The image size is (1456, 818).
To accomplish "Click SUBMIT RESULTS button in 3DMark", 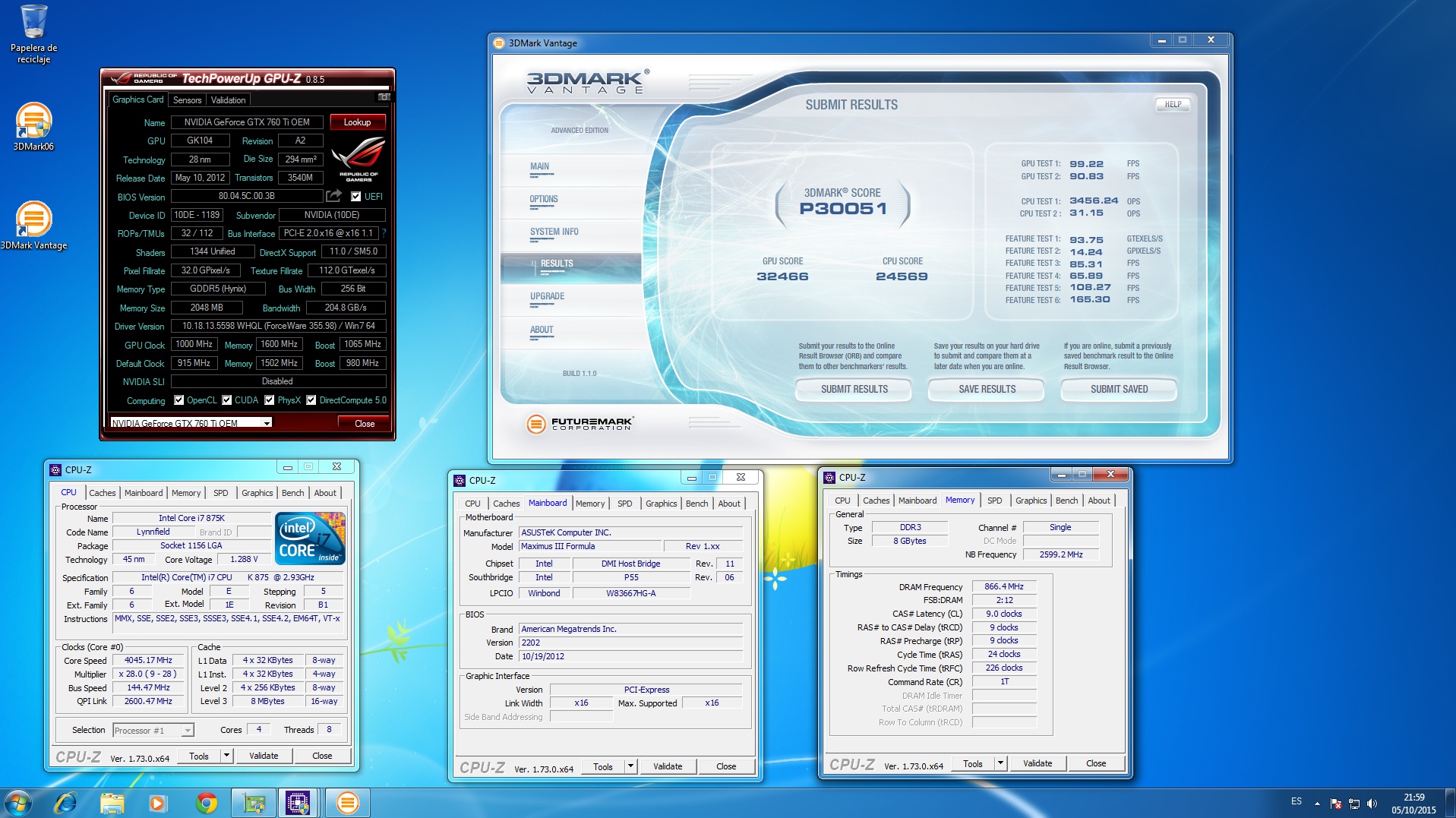I will pyautogui.click(x=854, y=389).
